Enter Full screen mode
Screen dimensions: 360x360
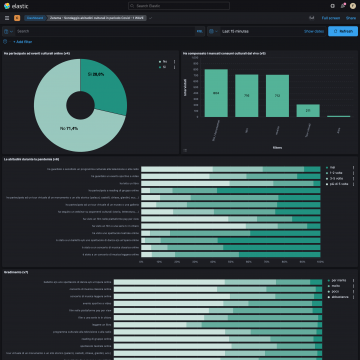tap(331, 18)
